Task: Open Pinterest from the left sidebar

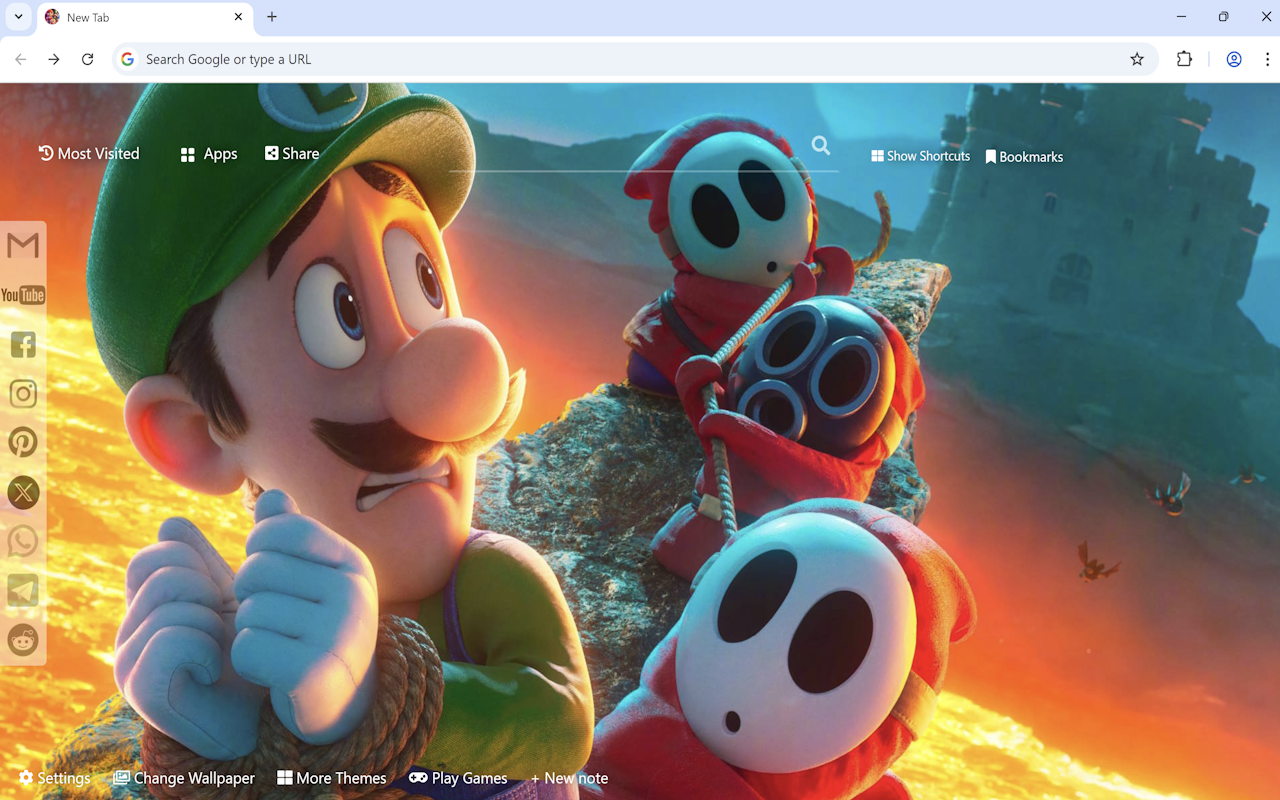Action: click(x=22, y=441)
